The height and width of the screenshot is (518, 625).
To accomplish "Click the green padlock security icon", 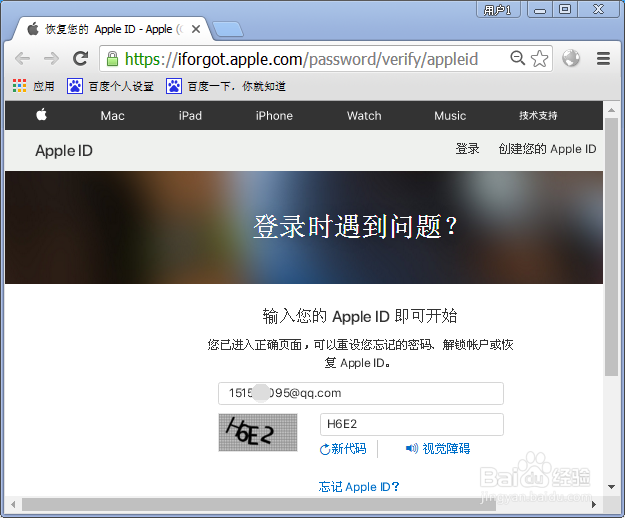I will click(x=112, y=59).
